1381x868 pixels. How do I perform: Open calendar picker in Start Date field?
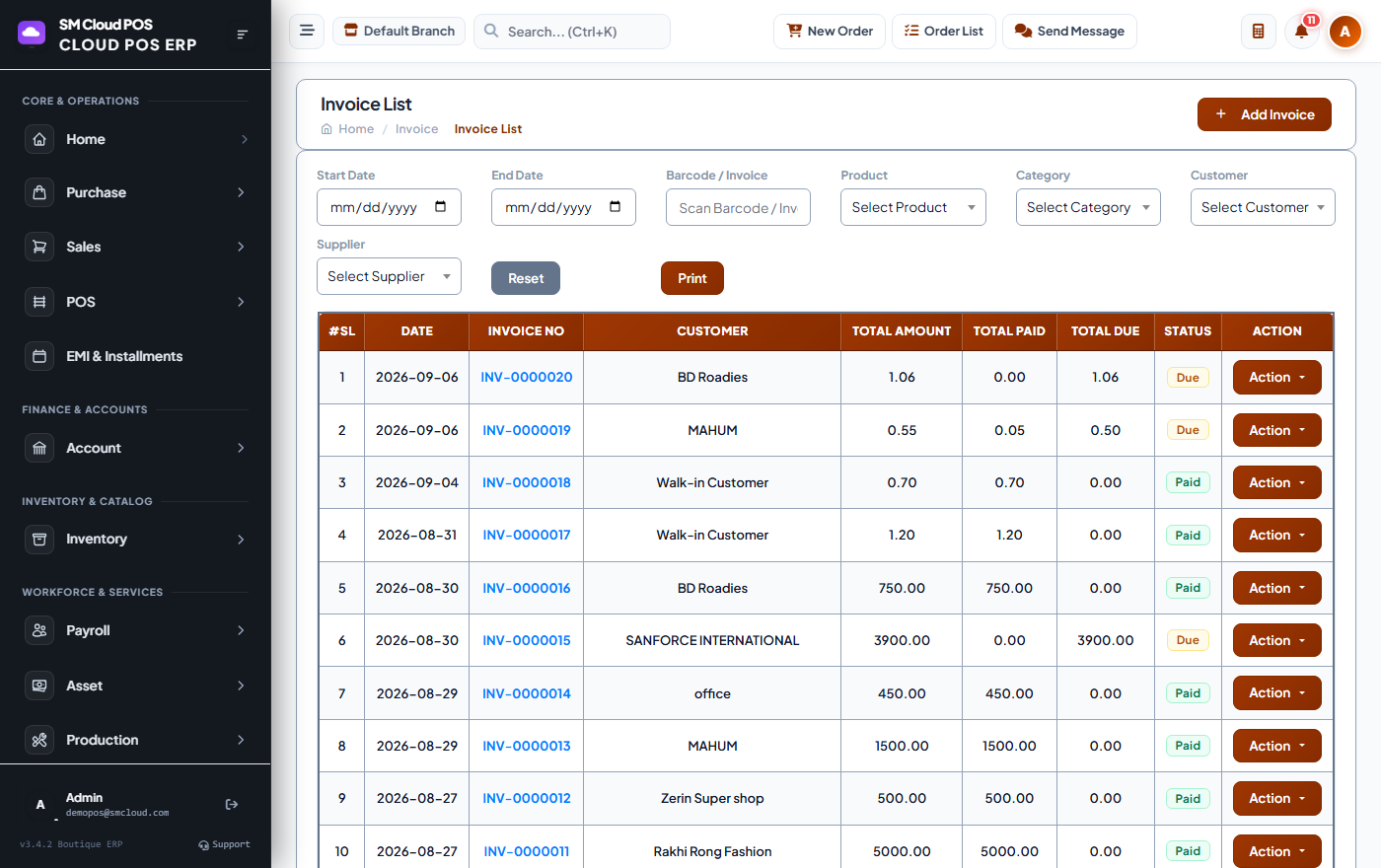click(x=440, y=207)
